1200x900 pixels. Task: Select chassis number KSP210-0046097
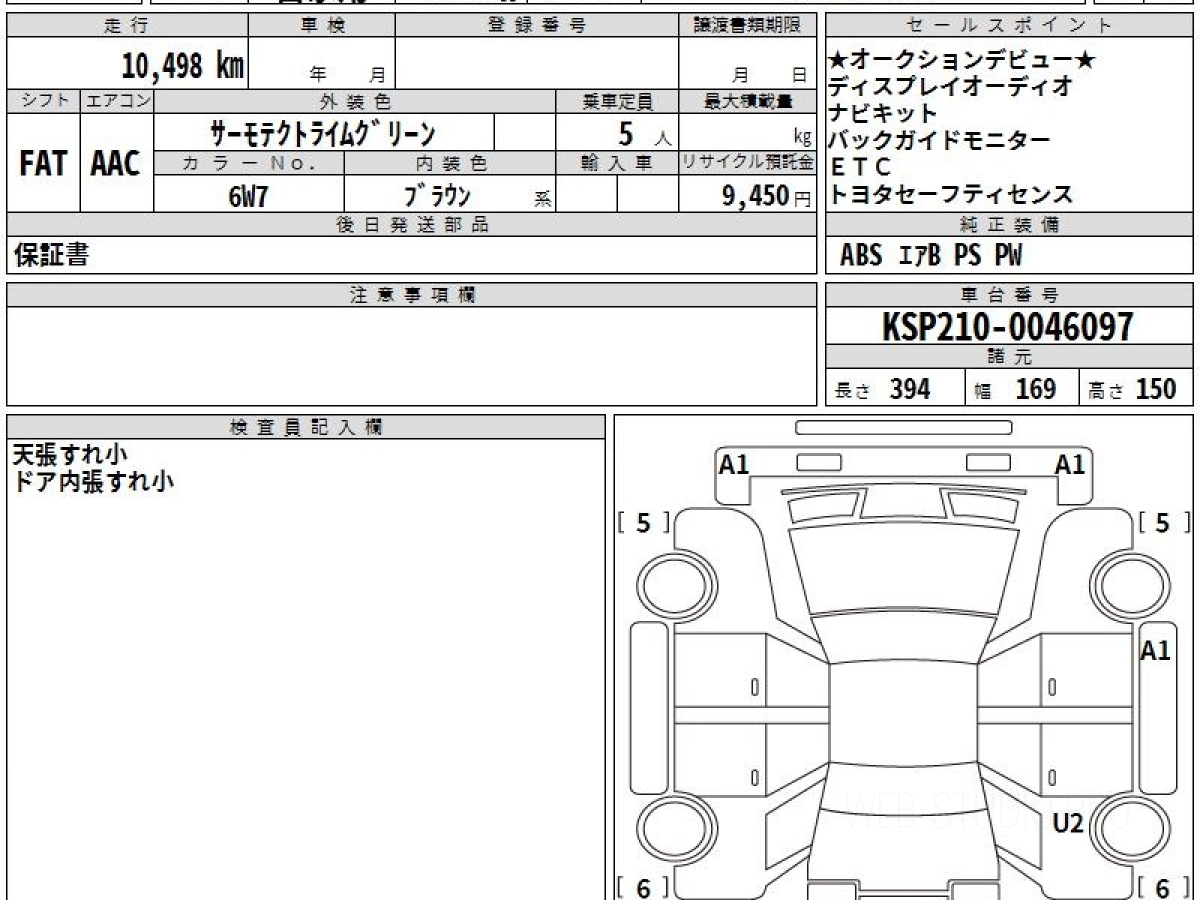pyautogui.click(x=1007, y=327)
